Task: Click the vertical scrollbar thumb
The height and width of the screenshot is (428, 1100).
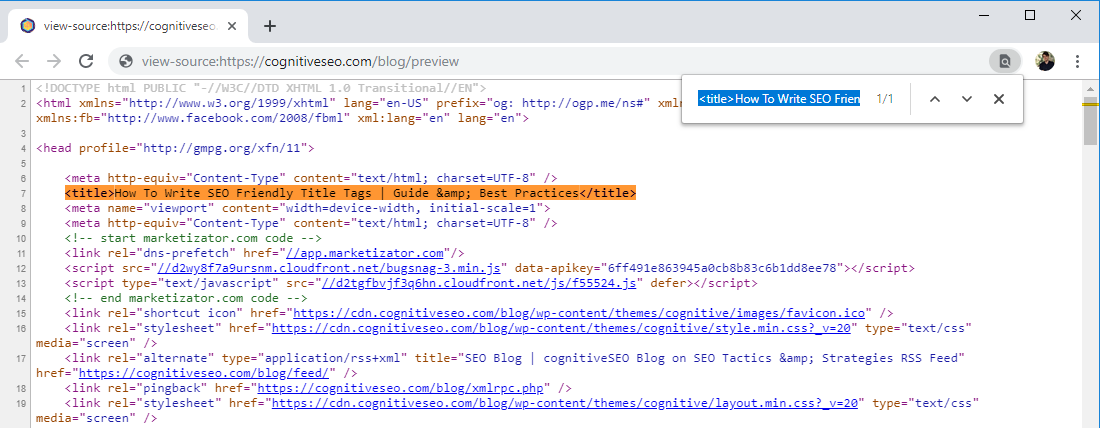Action: point(1090,124)
